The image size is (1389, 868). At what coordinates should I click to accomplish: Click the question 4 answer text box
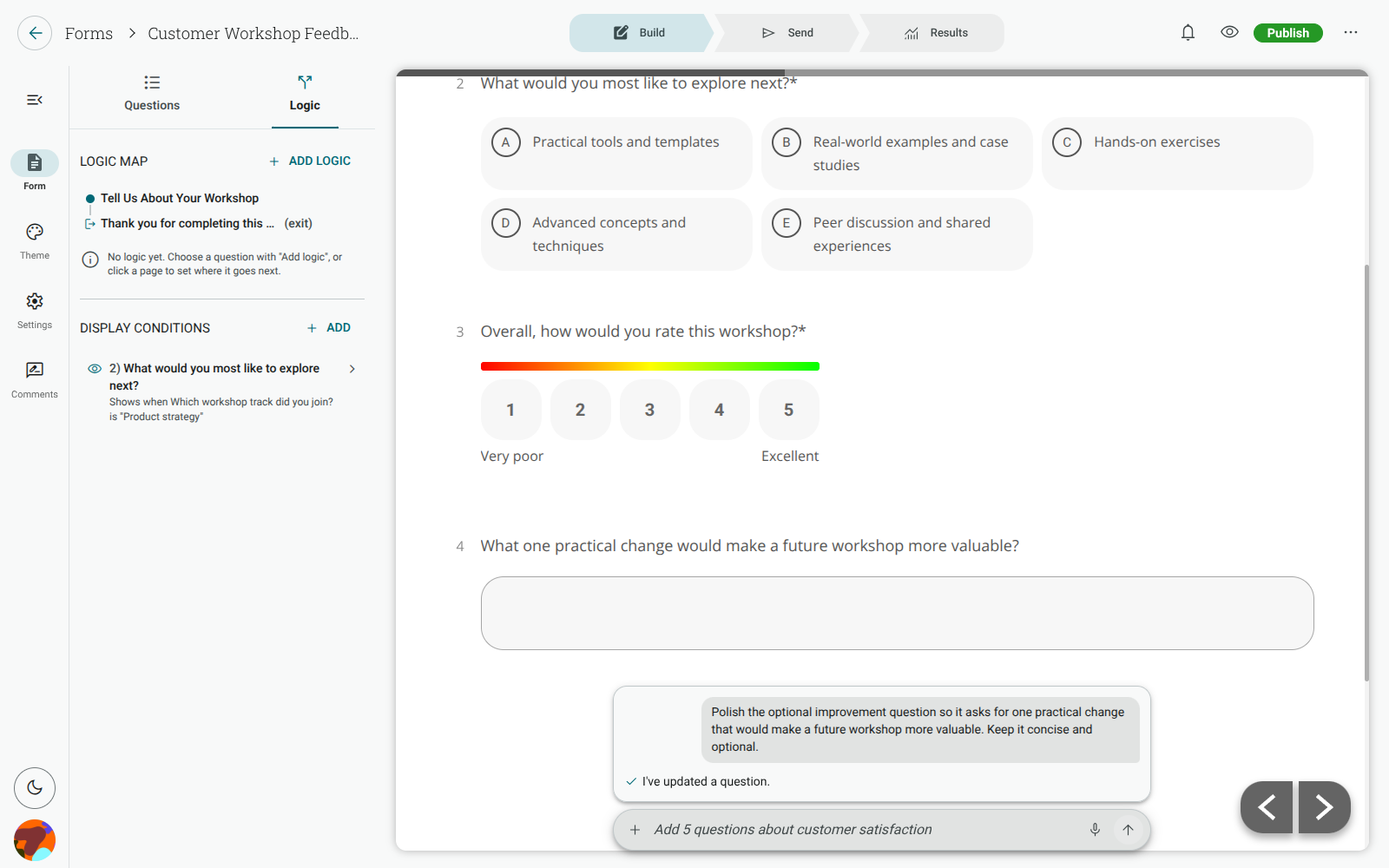click(x=897, y=613)
